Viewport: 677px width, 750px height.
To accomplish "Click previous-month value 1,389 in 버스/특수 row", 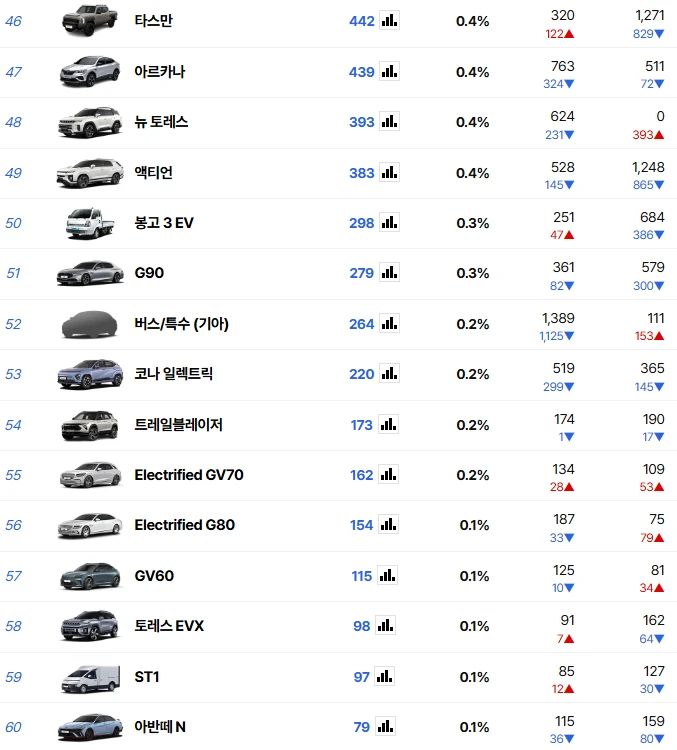I will coord(558,318).
